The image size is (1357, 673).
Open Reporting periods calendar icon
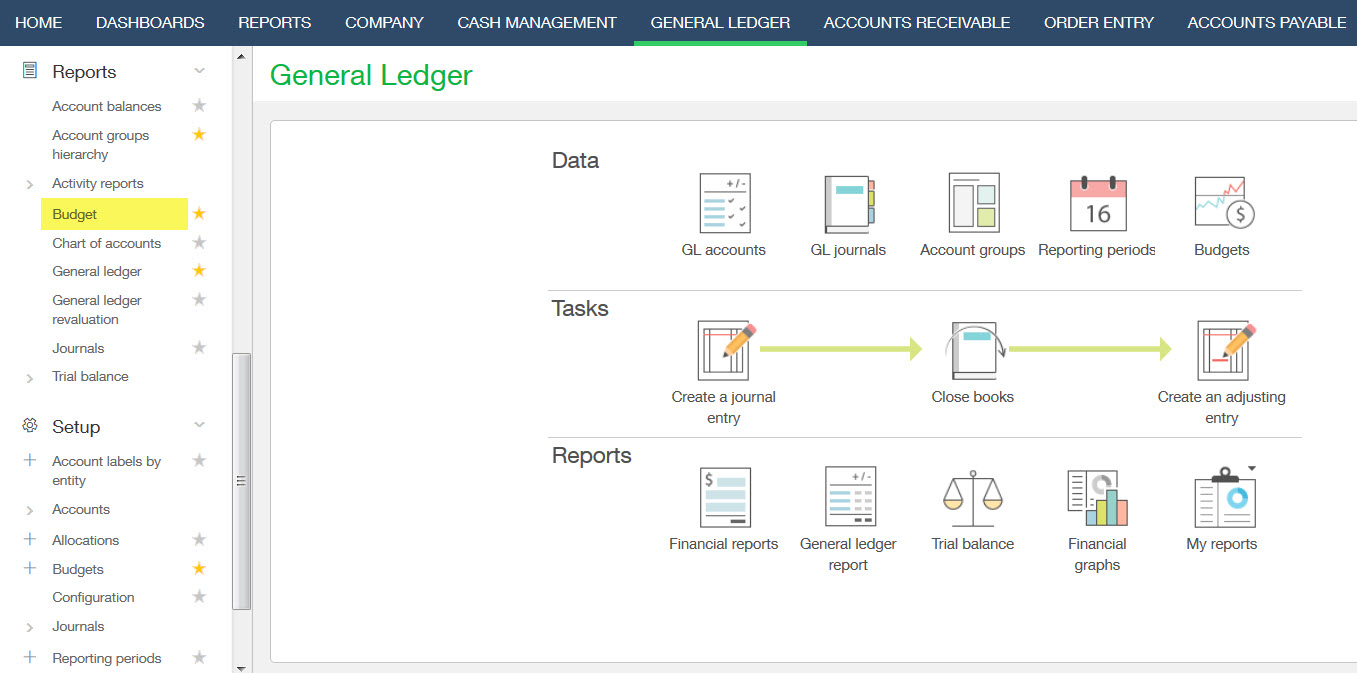[x=1097, y=203]
